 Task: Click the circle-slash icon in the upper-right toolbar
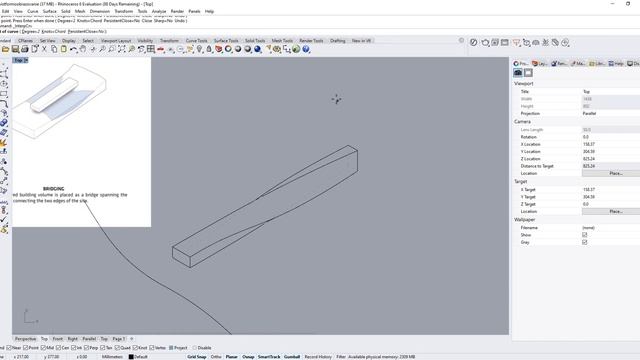pyautogui.click(x=473, y=42)
